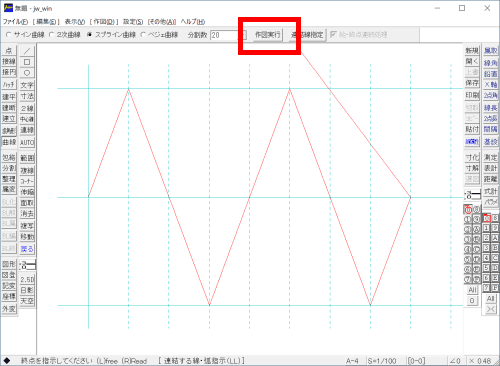Click the layer All button under circle layers
This screenshot has height=366, width=500.
[x=472, y=290]
